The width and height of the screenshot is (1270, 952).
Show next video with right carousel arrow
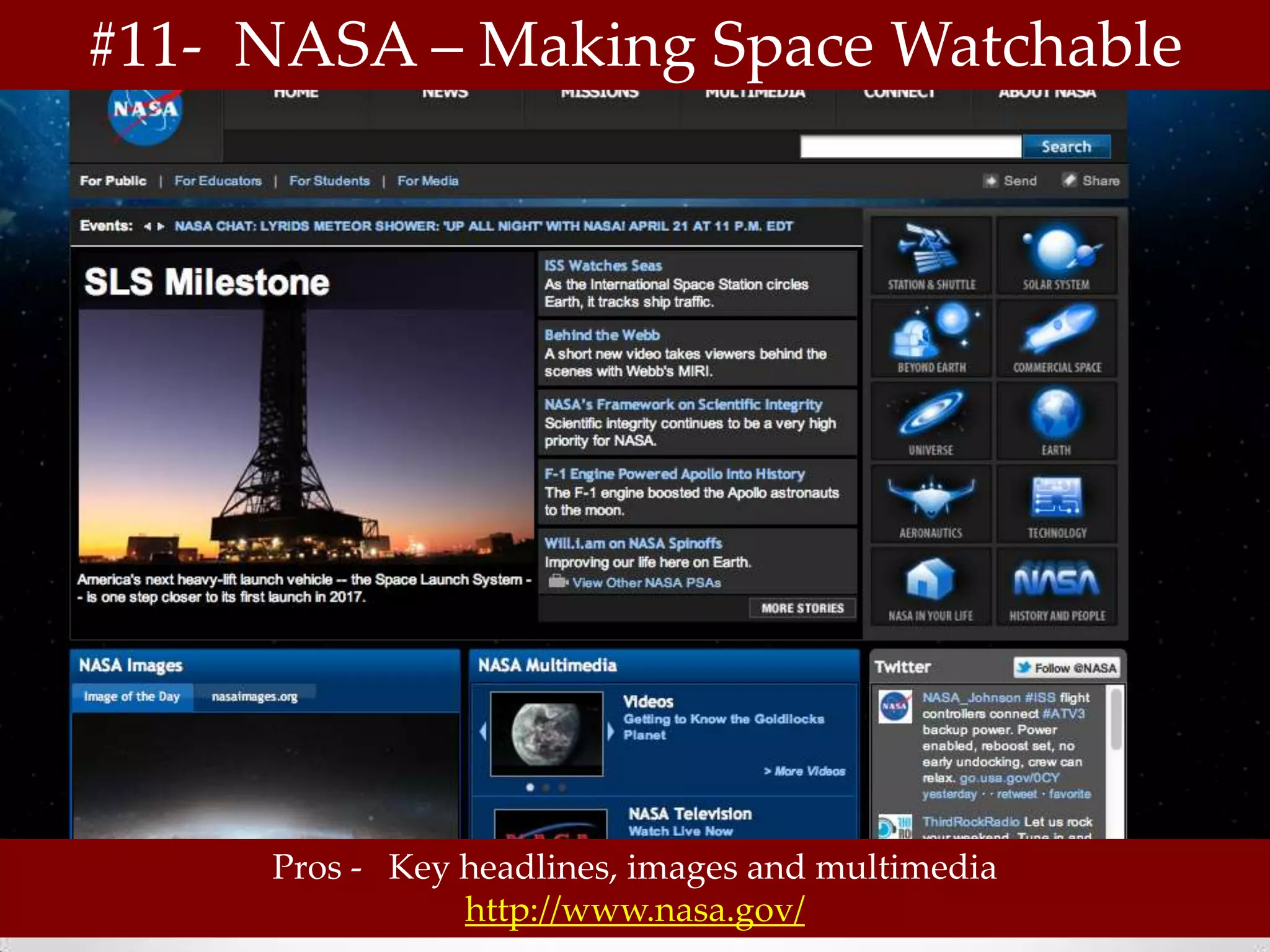pos(610,733)
